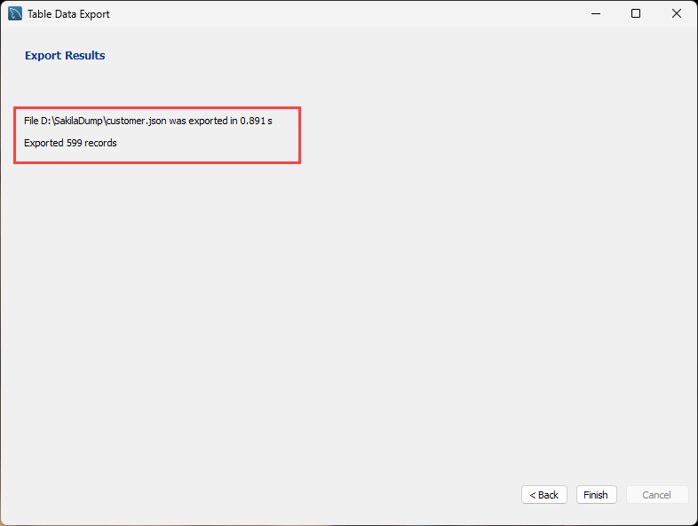
Task: Click the greyed-out Cancel button
Action: 656,495
